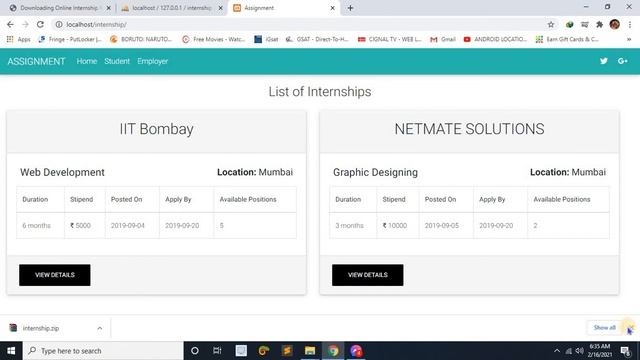
Task: Close the Downloading Online Internship tab
Action: 109,8
